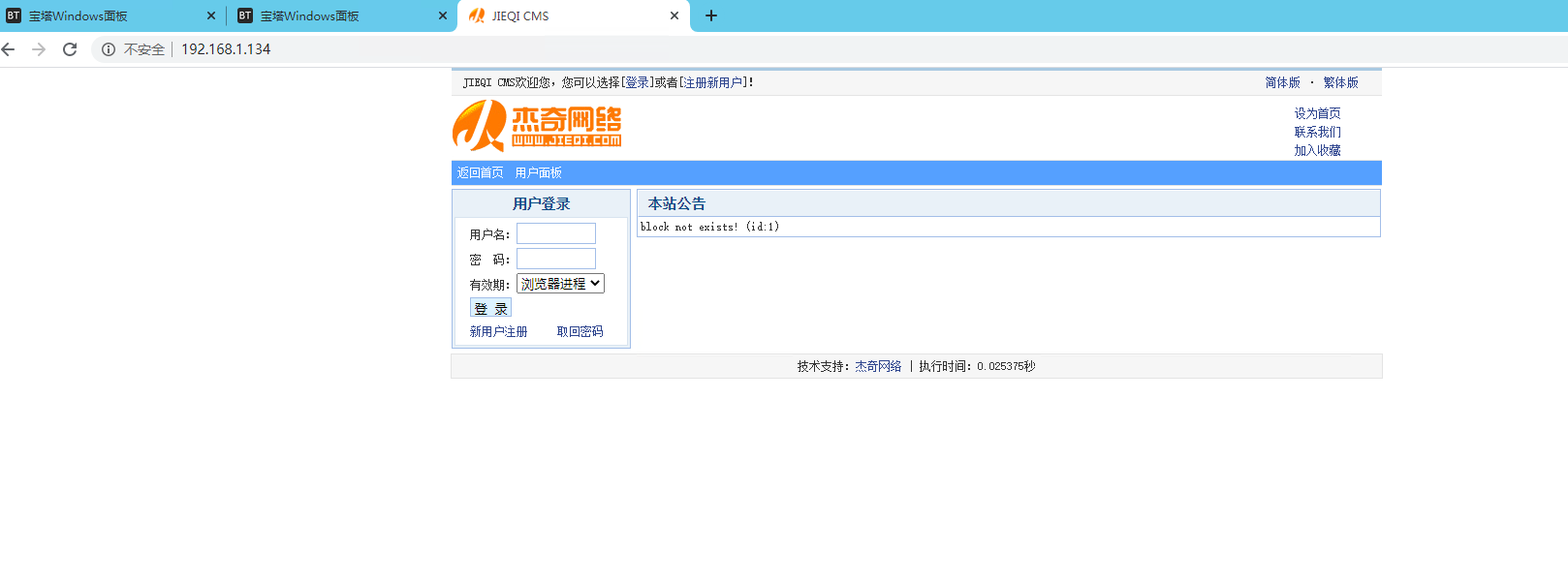This screenshot has height=584, width=1568.
Task: Switch to 简体版 language
Action: [x=1282, y=82]
